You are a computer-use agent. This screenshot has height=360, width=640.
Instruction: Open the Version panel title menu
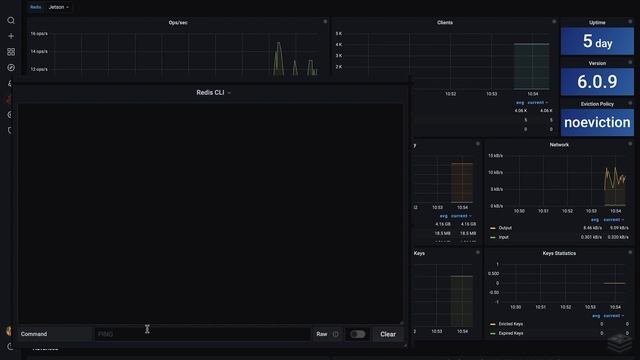point(597,63)
